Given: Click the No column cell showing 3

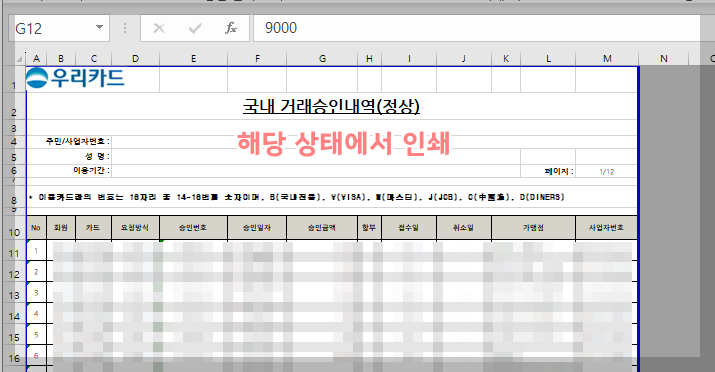Looking at the screenshot, I should point(36,293).
